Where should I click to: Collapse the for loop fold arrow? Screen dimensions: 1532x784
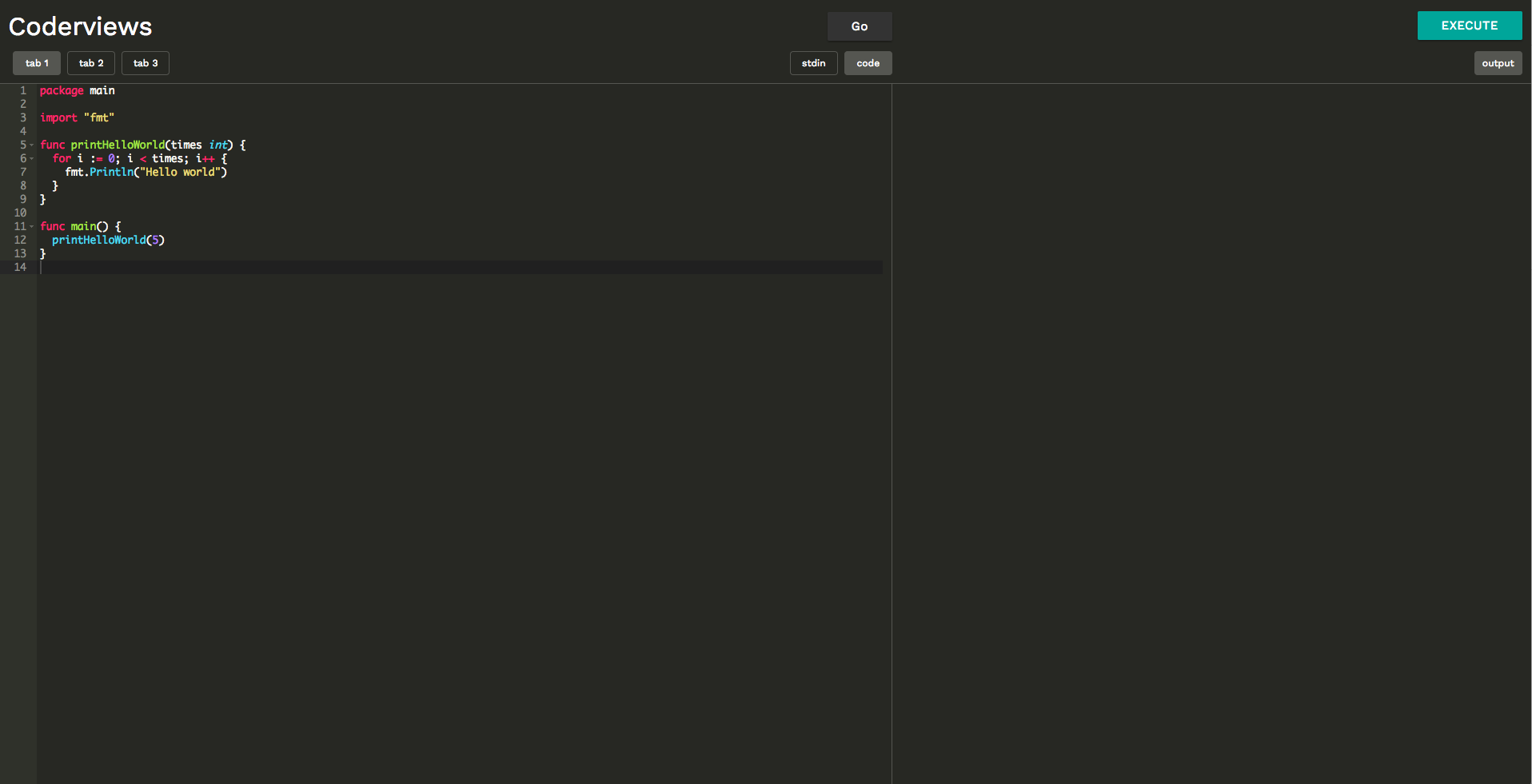tap(30, 159)
